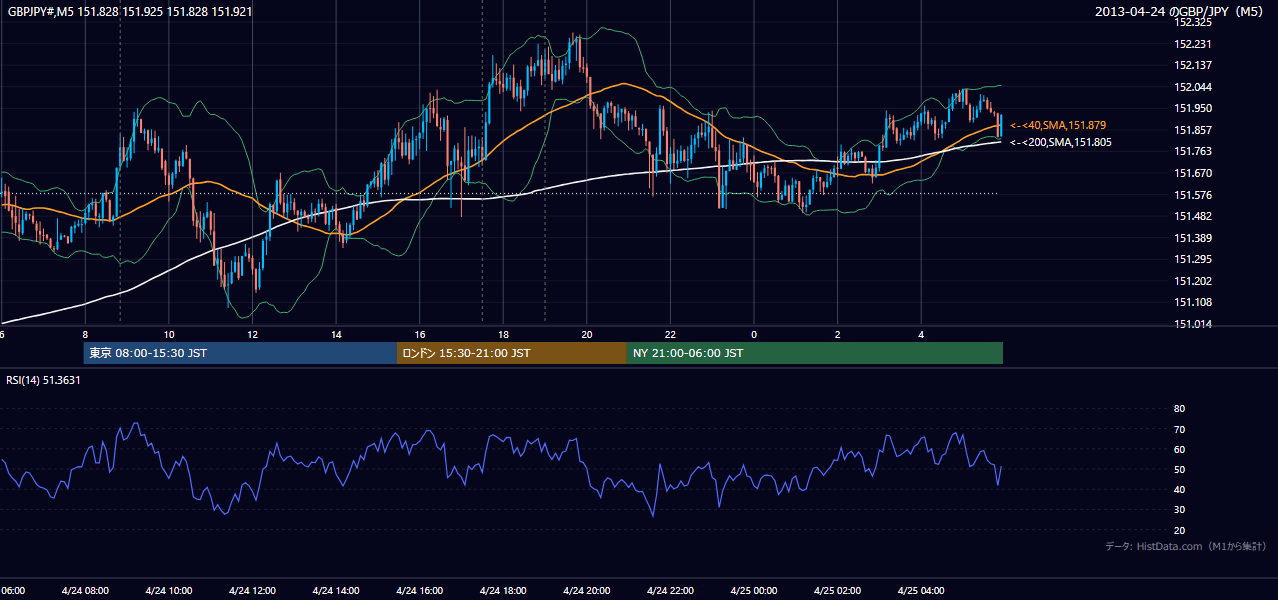The width and height of the screenshot is (1278, 600).
Task: Click hour label 8 on price chart axis
Action: [85, 334]
